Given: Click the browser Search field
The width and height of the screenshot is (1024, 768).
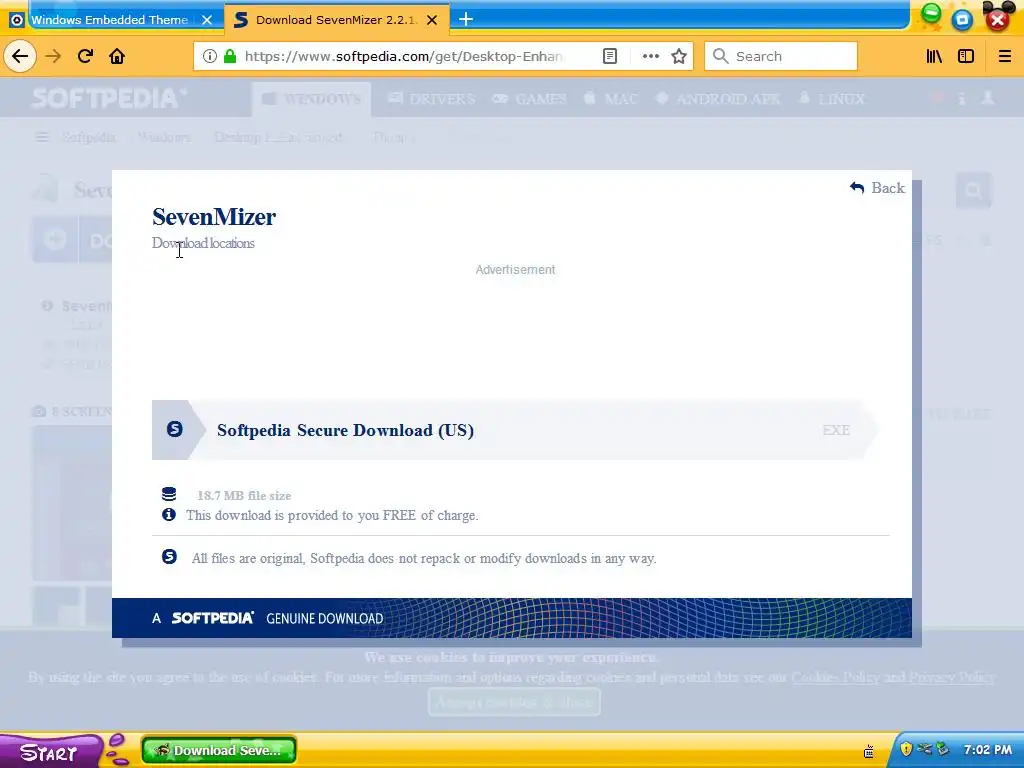Looking at the screenshot, I should pyautogui.click(x=781, y=56).
